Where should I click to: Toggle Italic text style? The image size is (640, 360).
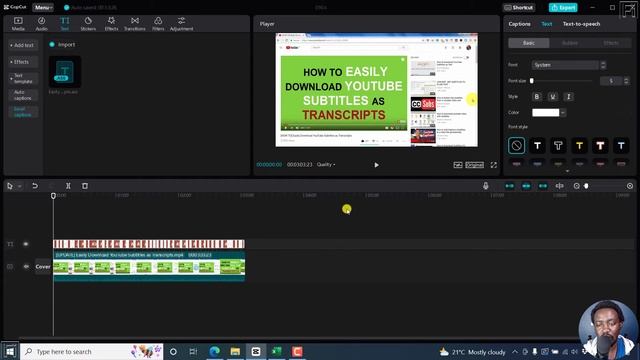coord(569,97)
